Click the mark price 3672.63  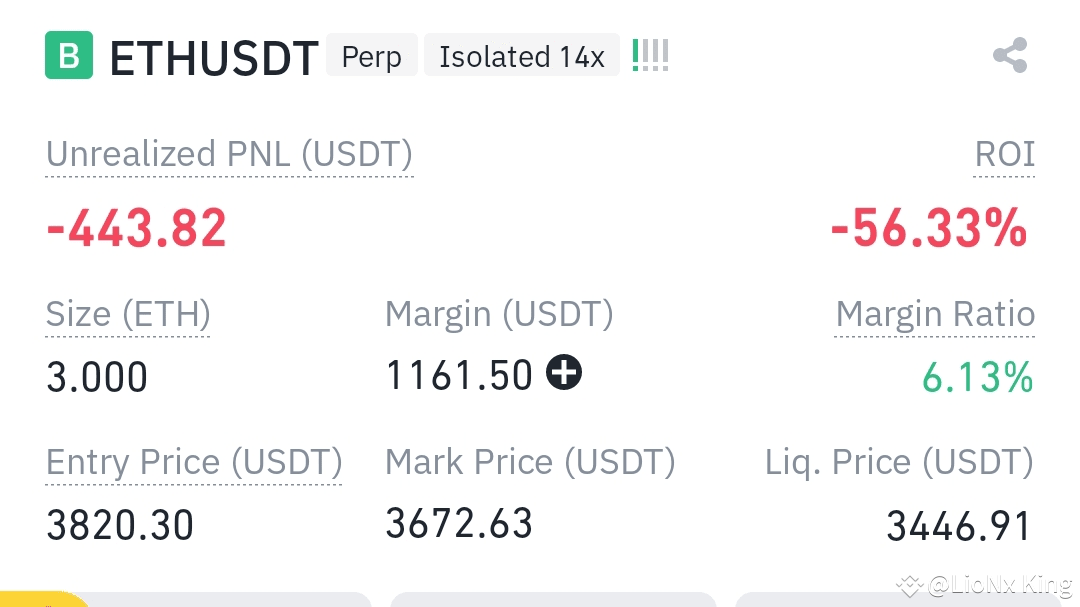459,524
